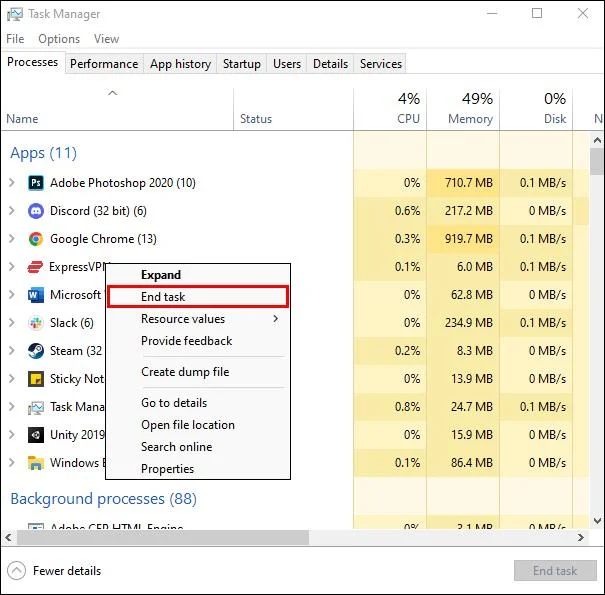Choose Expand in the context menu

pyautogui.click(x=198, y=275)
